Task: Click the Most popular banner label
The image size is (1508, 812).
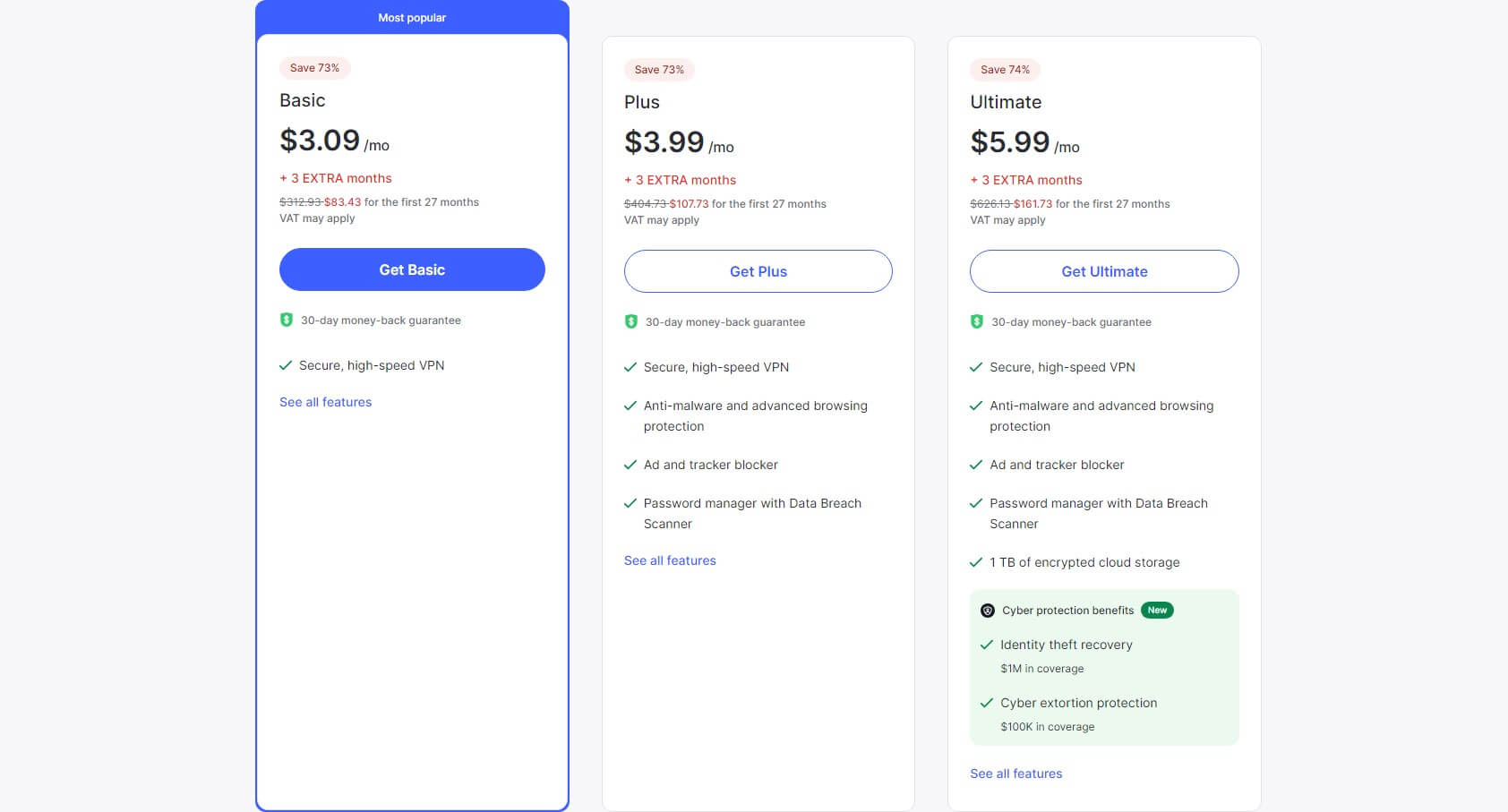Action: 412,18
